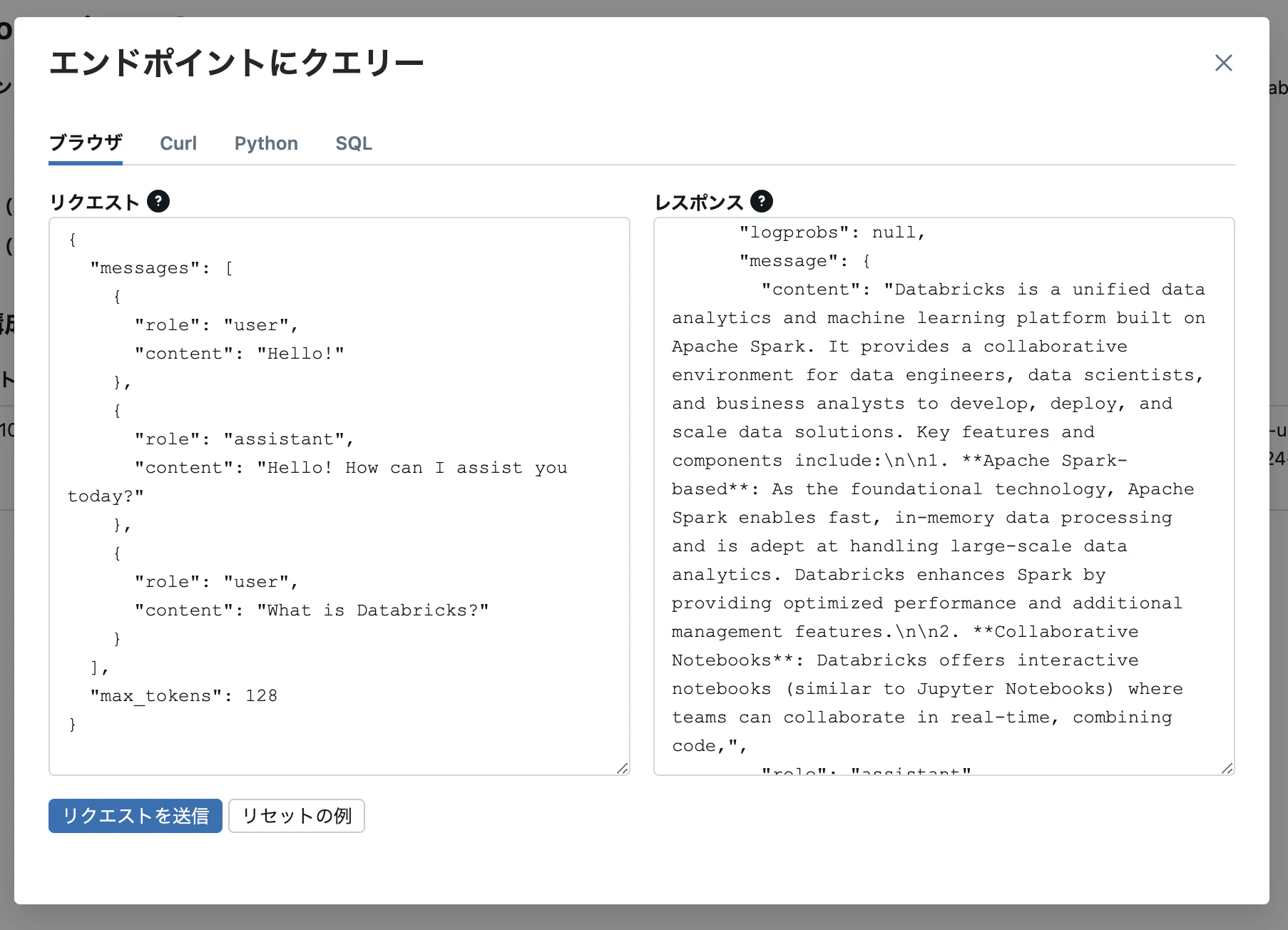Switch to the SQL tab
The height and width of the screenshot is (930, 1288).
354,143
